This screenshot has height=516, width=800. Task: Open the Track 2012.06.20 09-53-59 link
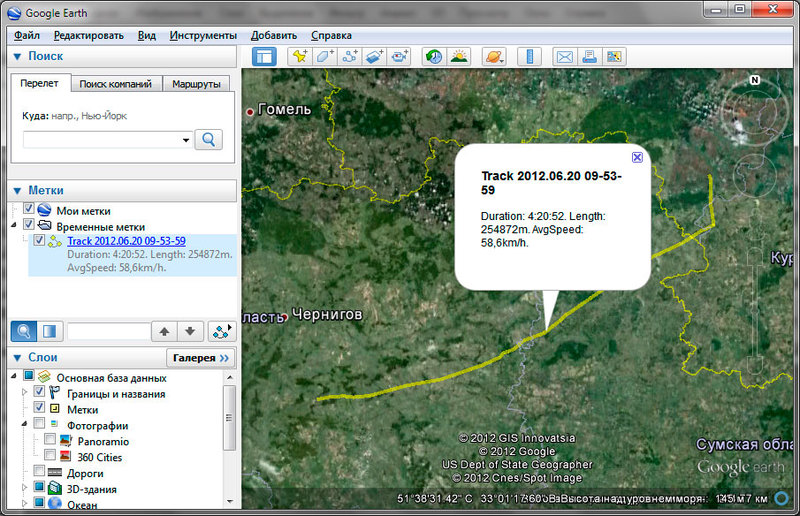[x=126, y=241]
